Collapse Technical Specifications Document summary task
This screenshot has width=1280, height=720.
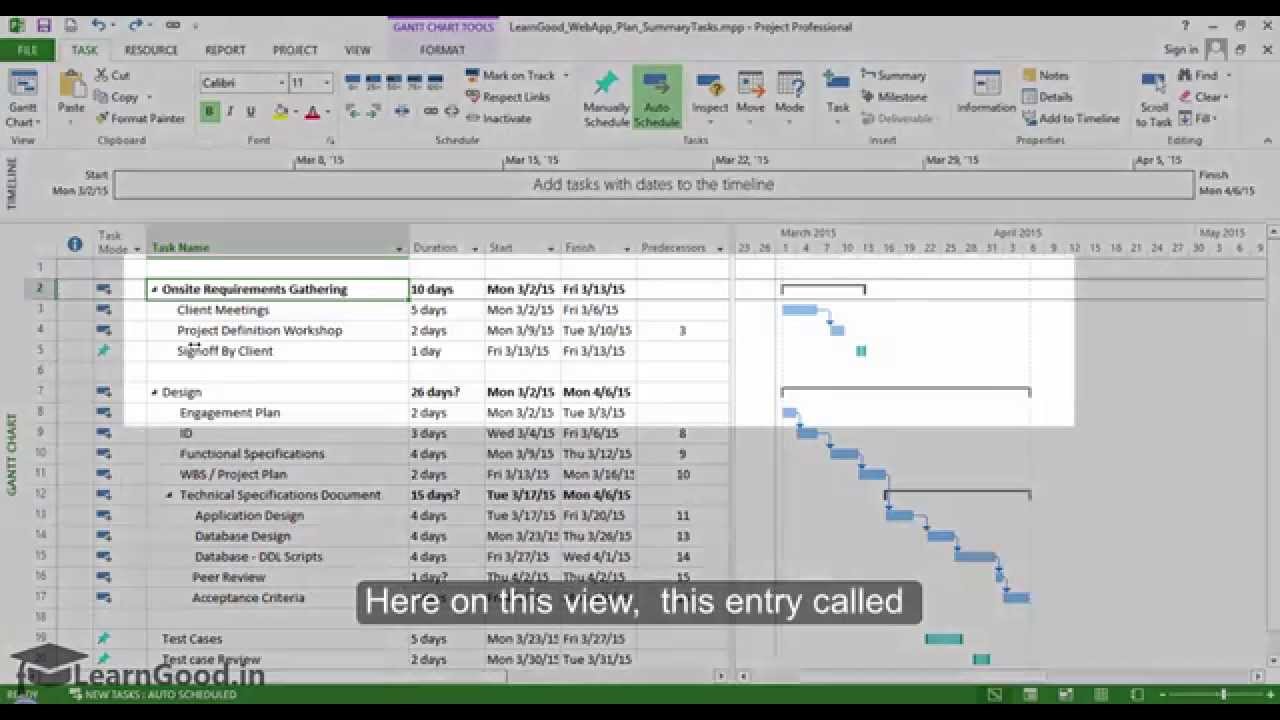169,495
